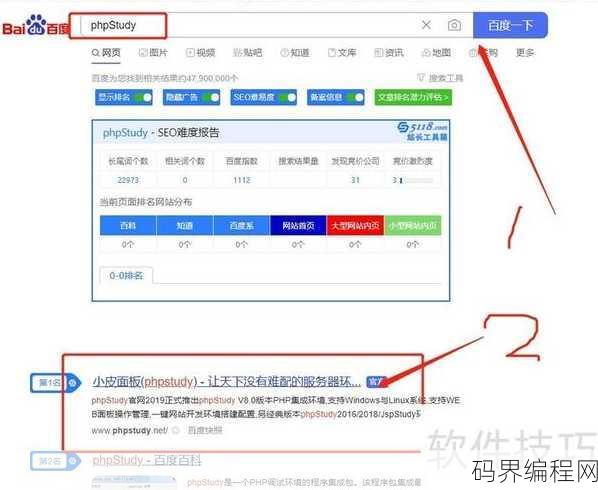The width and height of the screenshot is (598, 490).
Task: Click the red 大型网站内页 cell
Action: (355, 226)
